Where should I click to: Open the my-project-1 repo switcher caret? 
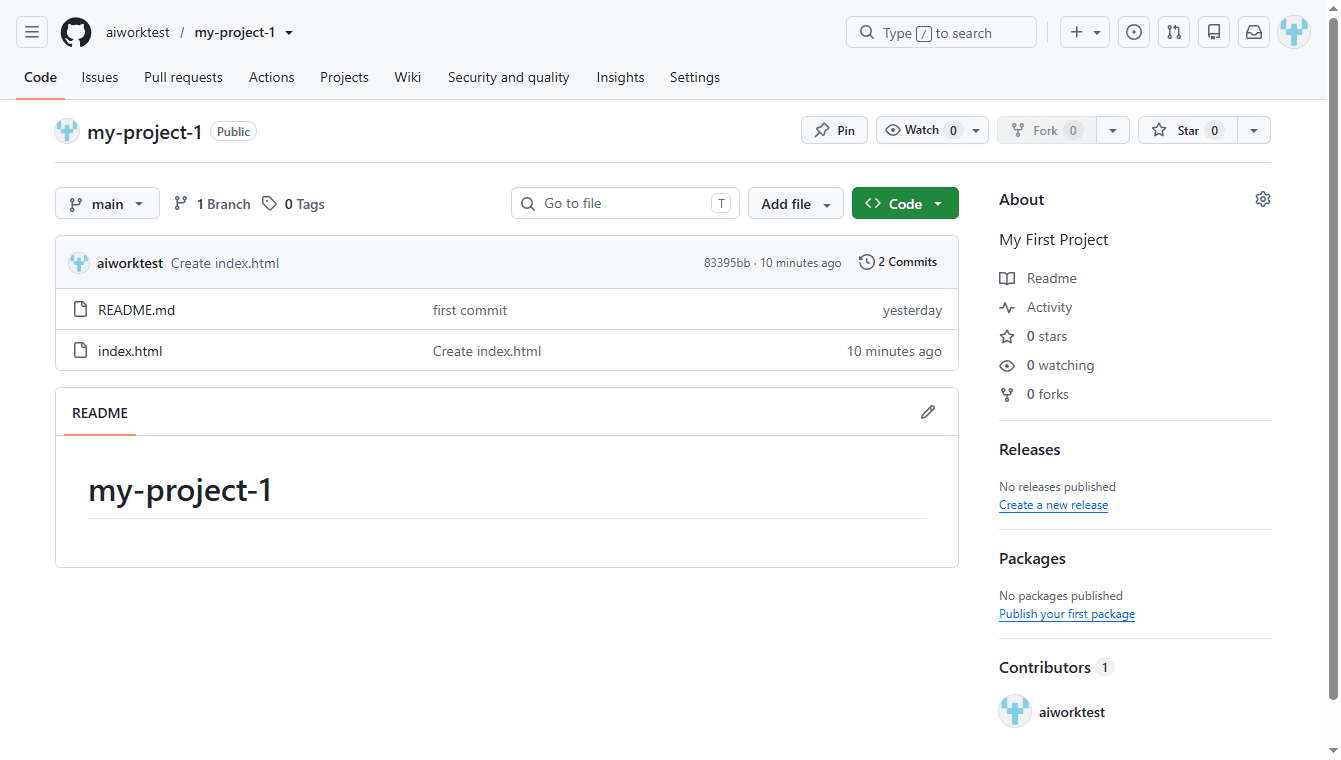289,32
